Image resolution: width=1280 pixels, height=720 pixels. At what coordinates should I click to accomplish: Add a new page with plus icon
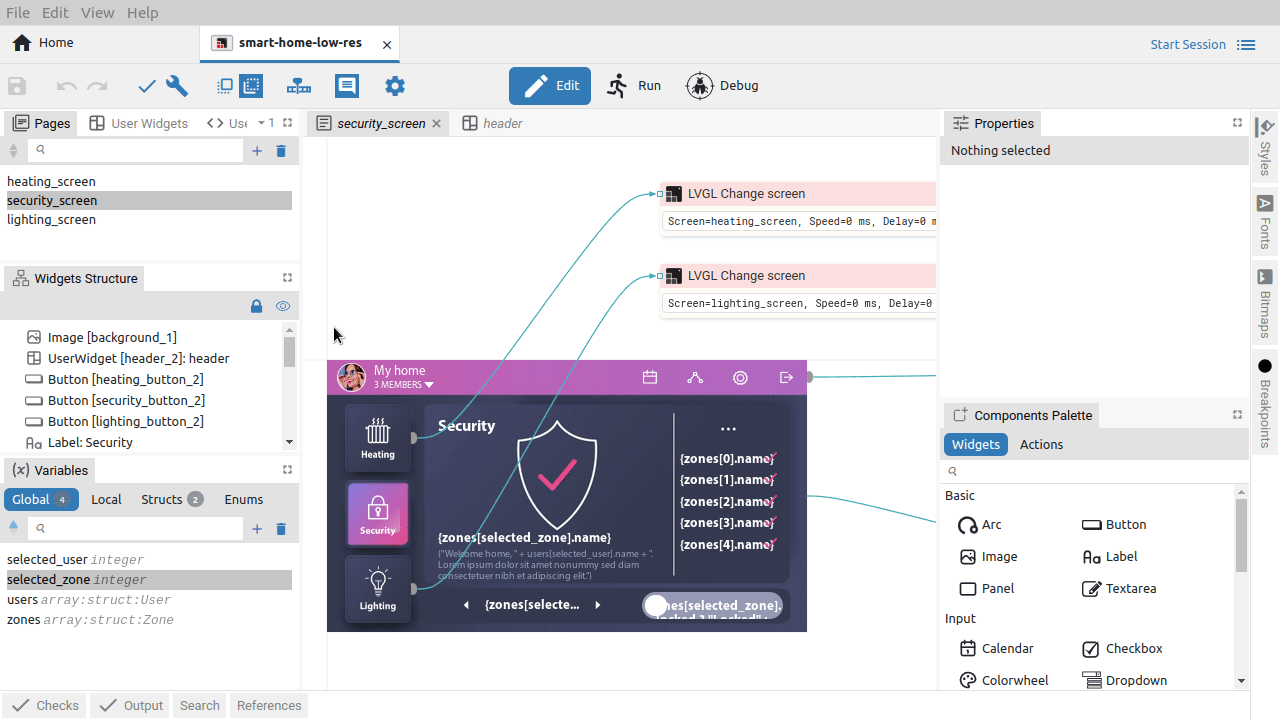coord(257,151)
